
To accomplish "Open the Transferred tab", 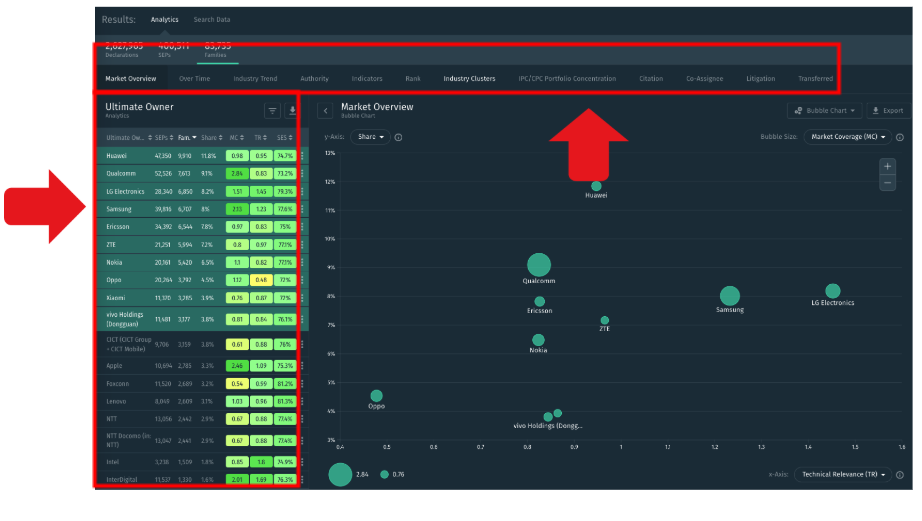I will tap(815, 78).
